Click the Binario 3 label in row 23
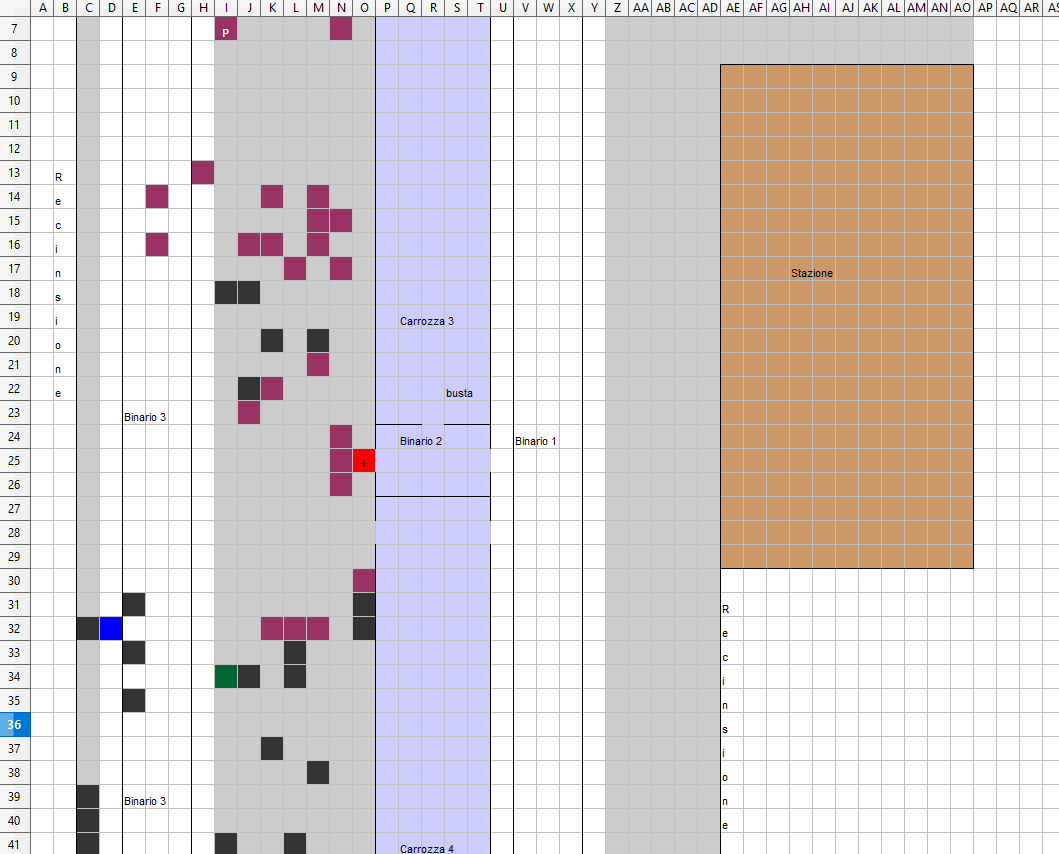1059x854 pixels. [145, 417]
